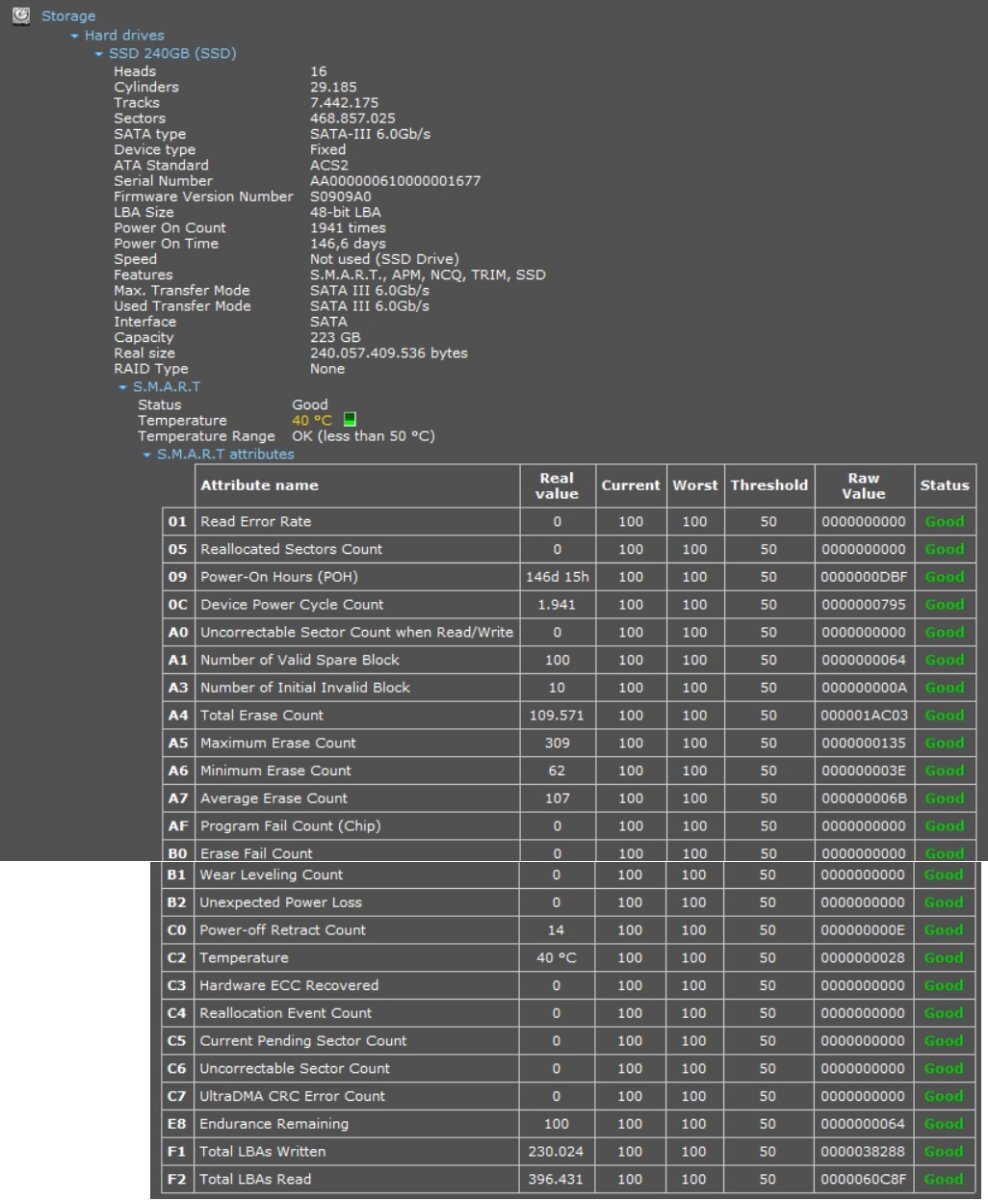
Task: Click raw value 0000060C8F
Action: tap(863, 1179)
